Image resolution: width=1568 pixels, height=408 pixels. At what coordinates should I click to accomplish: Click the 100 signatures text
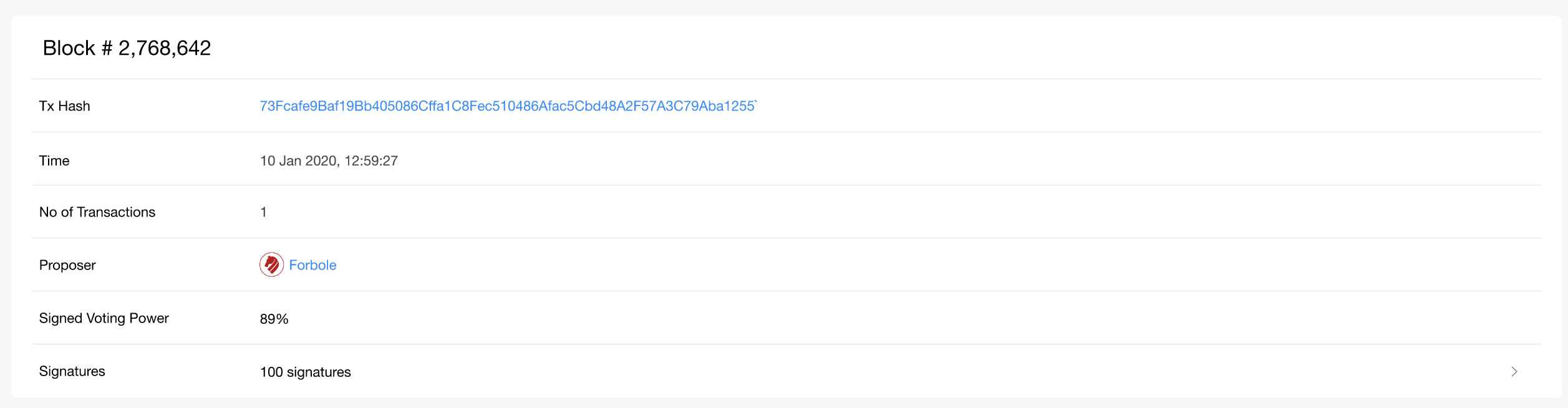click(306, 372)
